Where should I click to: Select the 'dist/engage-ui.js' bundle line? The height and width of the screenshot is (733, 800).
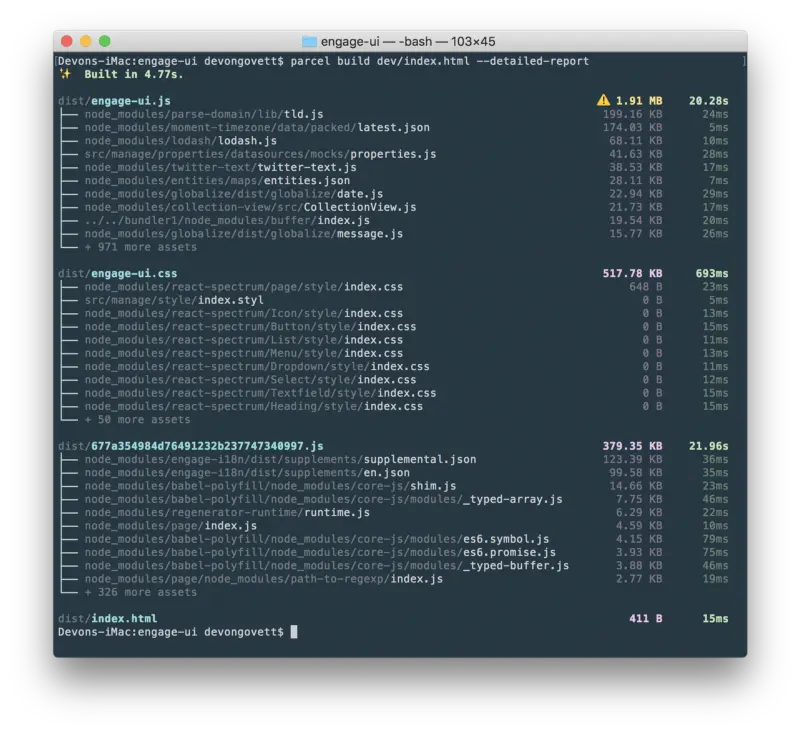coord(114,101)
